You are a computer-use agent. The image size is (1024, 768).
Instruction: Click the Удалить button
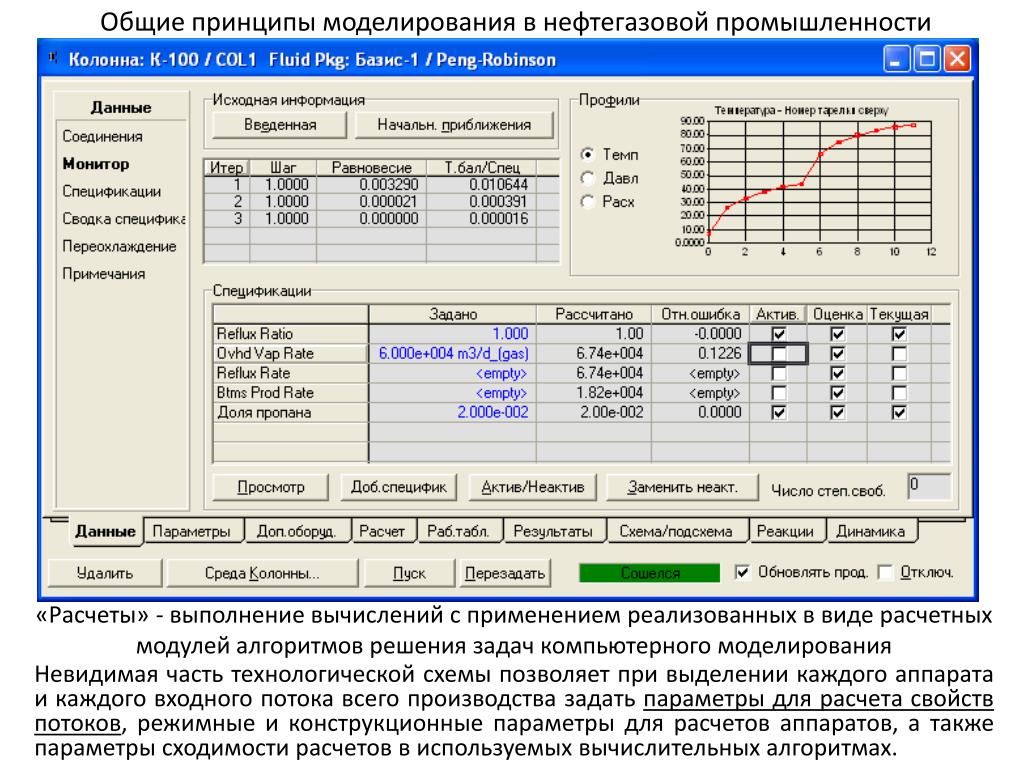click(x=104, y=573)
